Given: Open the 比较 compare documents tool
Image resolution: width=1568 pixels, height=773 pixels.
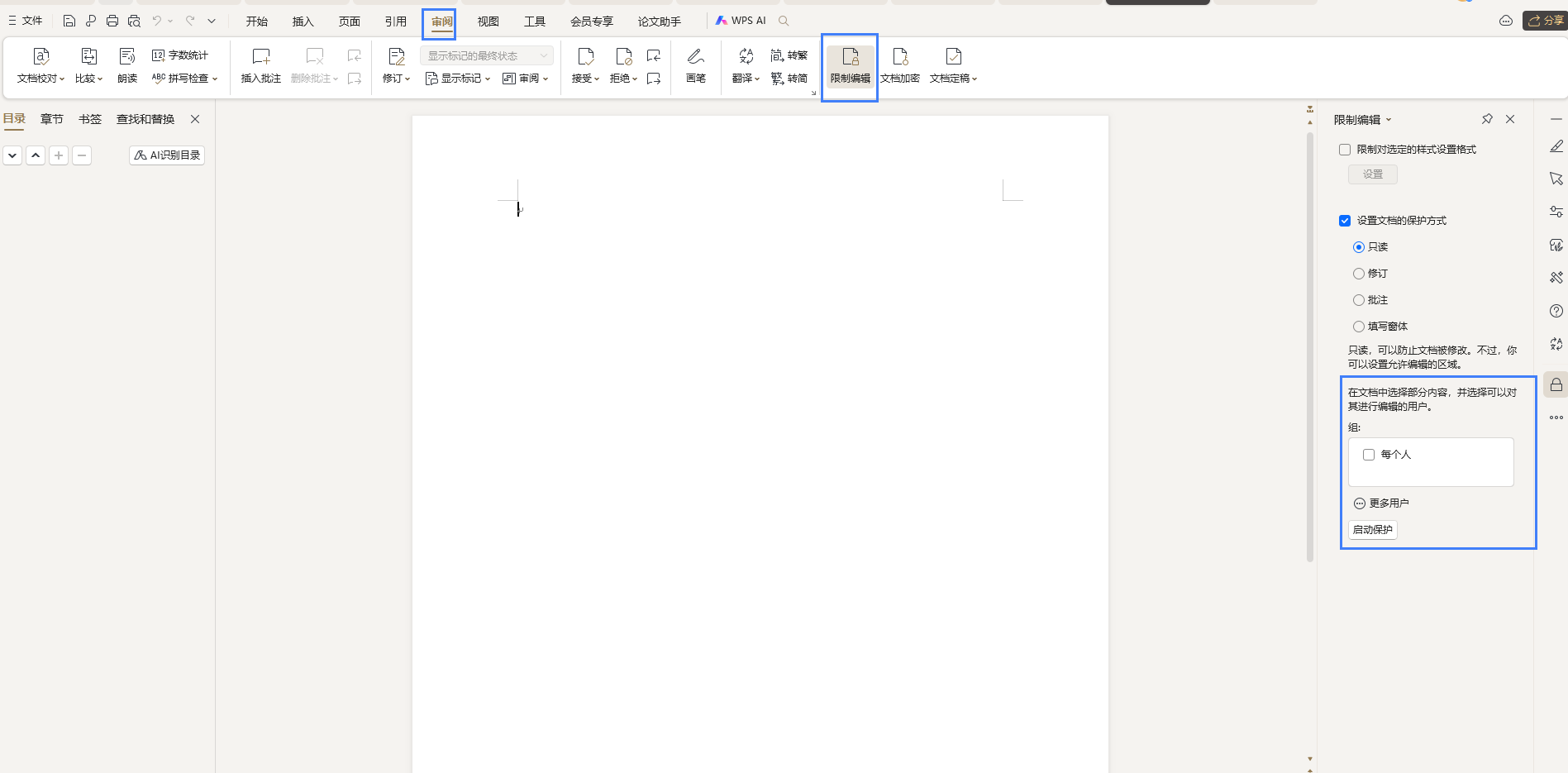Looking at the screenshot, I should tap(88, 66).
